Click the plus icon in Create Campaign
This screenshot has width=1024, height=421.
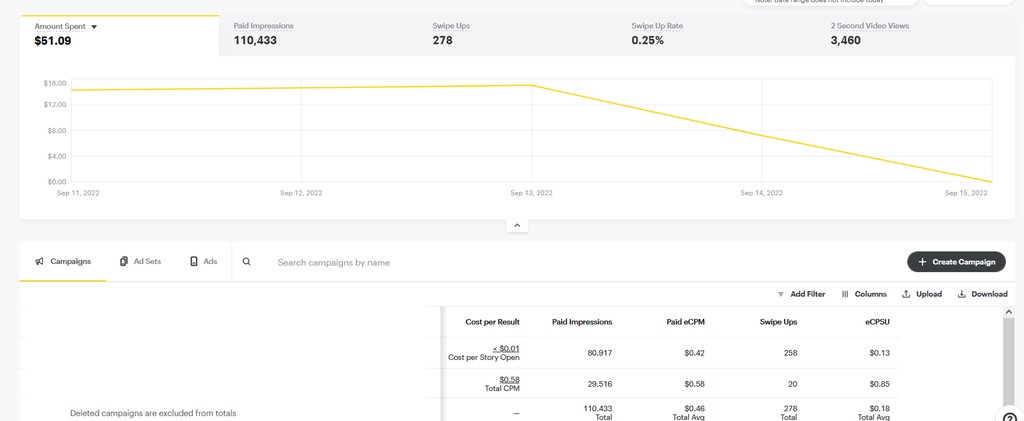922,262
